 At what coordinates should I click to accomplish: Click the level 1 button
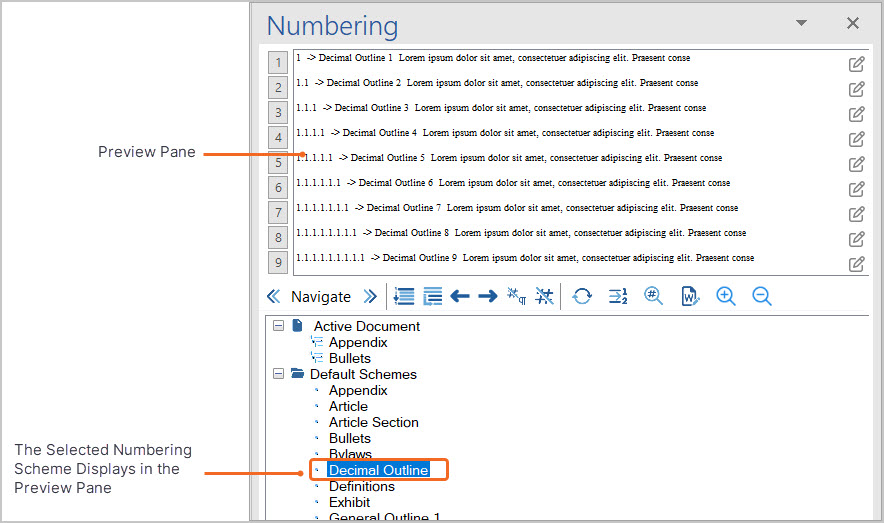pos(278,63)
